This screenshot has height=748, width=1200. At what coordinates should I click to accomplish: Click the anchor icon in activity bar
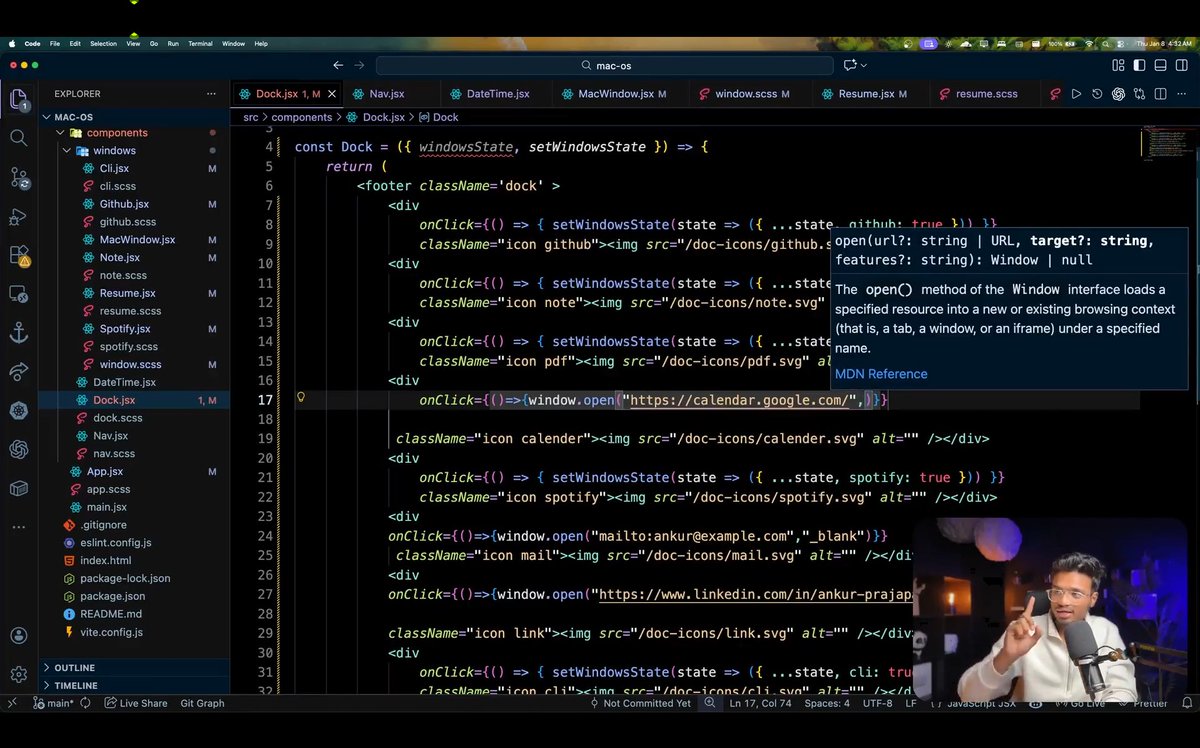[x=18, y=333]
